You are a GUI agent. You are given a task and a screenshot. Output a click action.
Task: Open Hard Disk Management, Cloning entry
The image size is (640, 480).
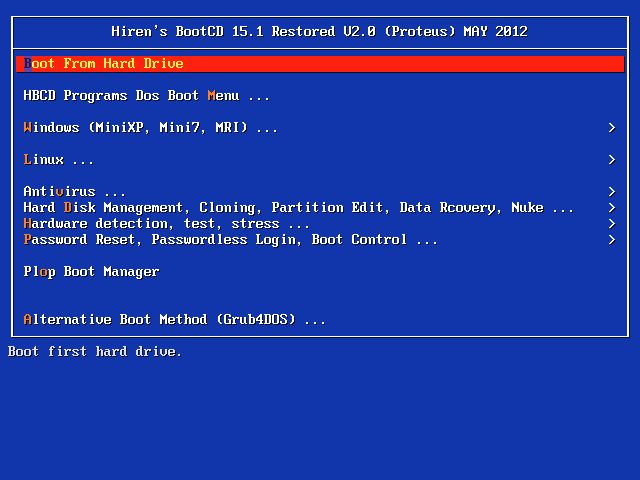pyautogui.click(x=320, y=207)
